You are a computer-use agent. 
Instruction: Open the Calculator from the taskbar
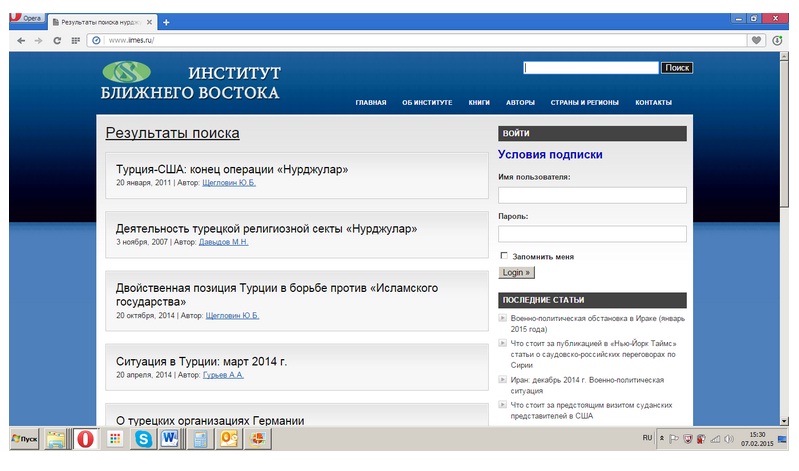(200, 438)
